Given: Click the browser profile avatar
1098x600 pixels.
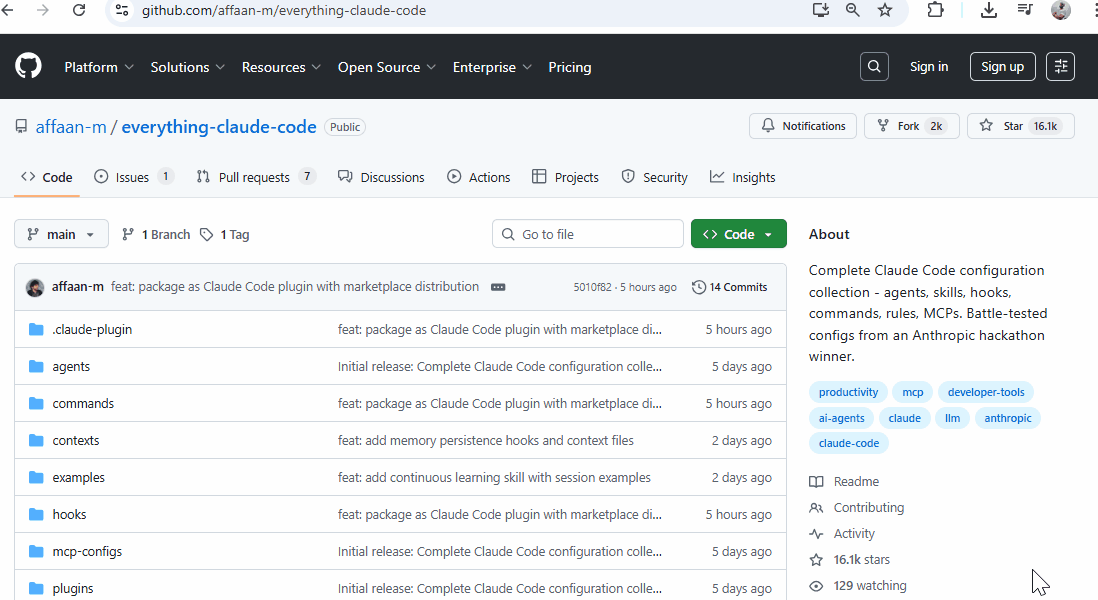Looking at the screenshot, I should click(1060, 10).
